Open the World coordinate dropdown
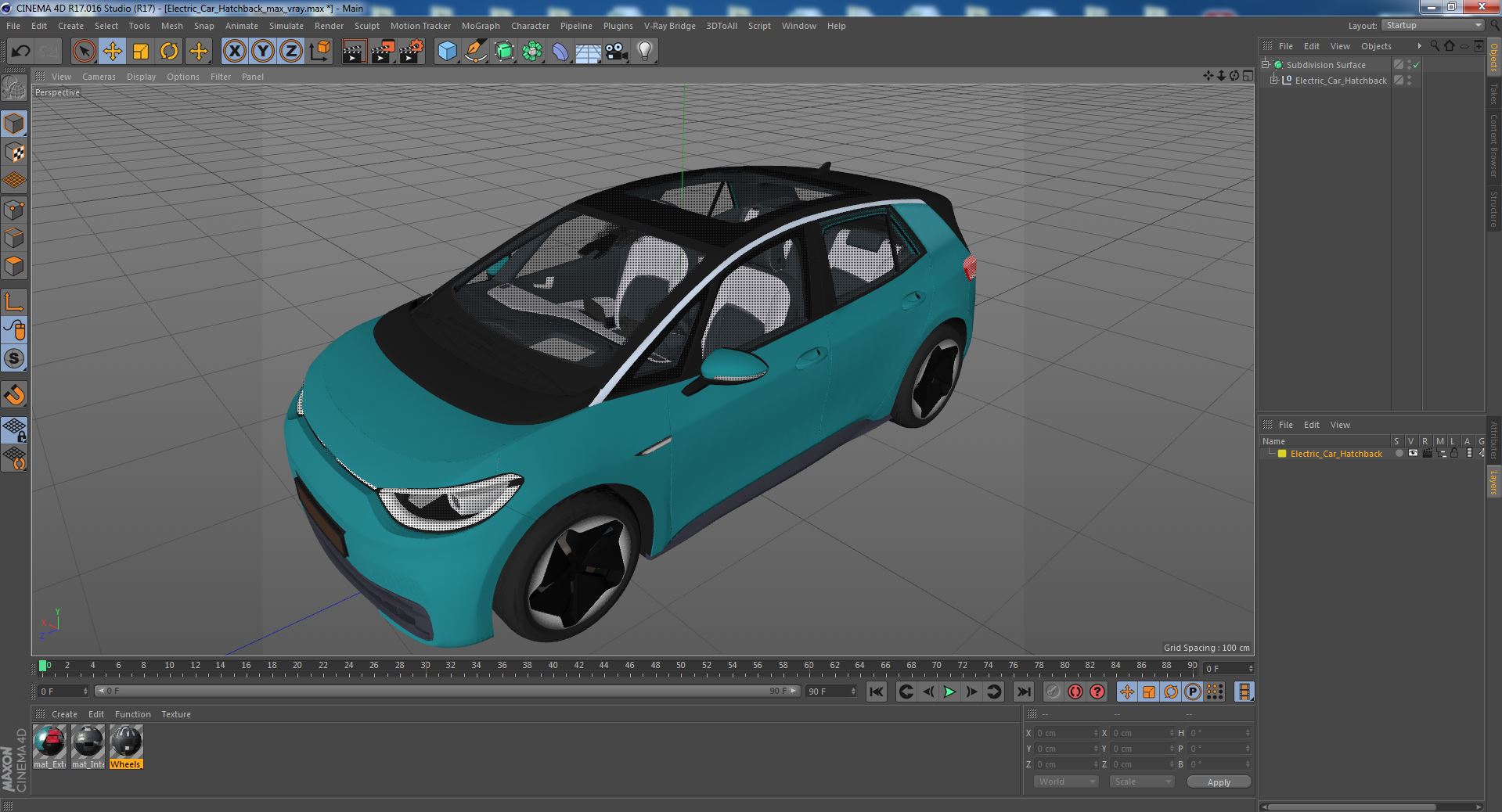This screenshot has width=1502, height=812. (1066, 781)
